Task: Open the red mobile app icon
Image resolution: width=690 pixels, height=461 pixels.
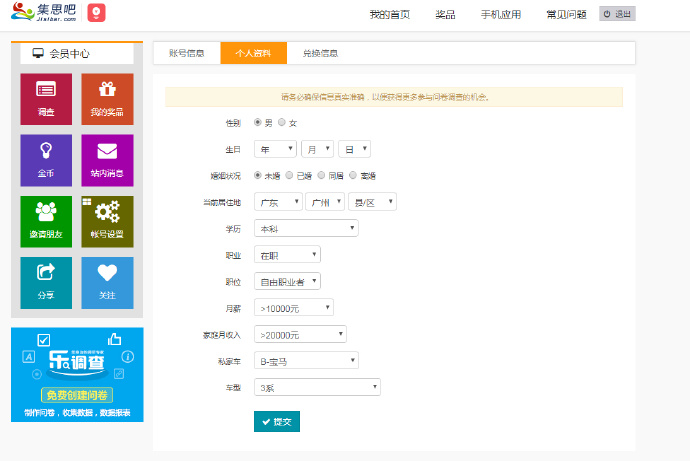Action: 96,13
